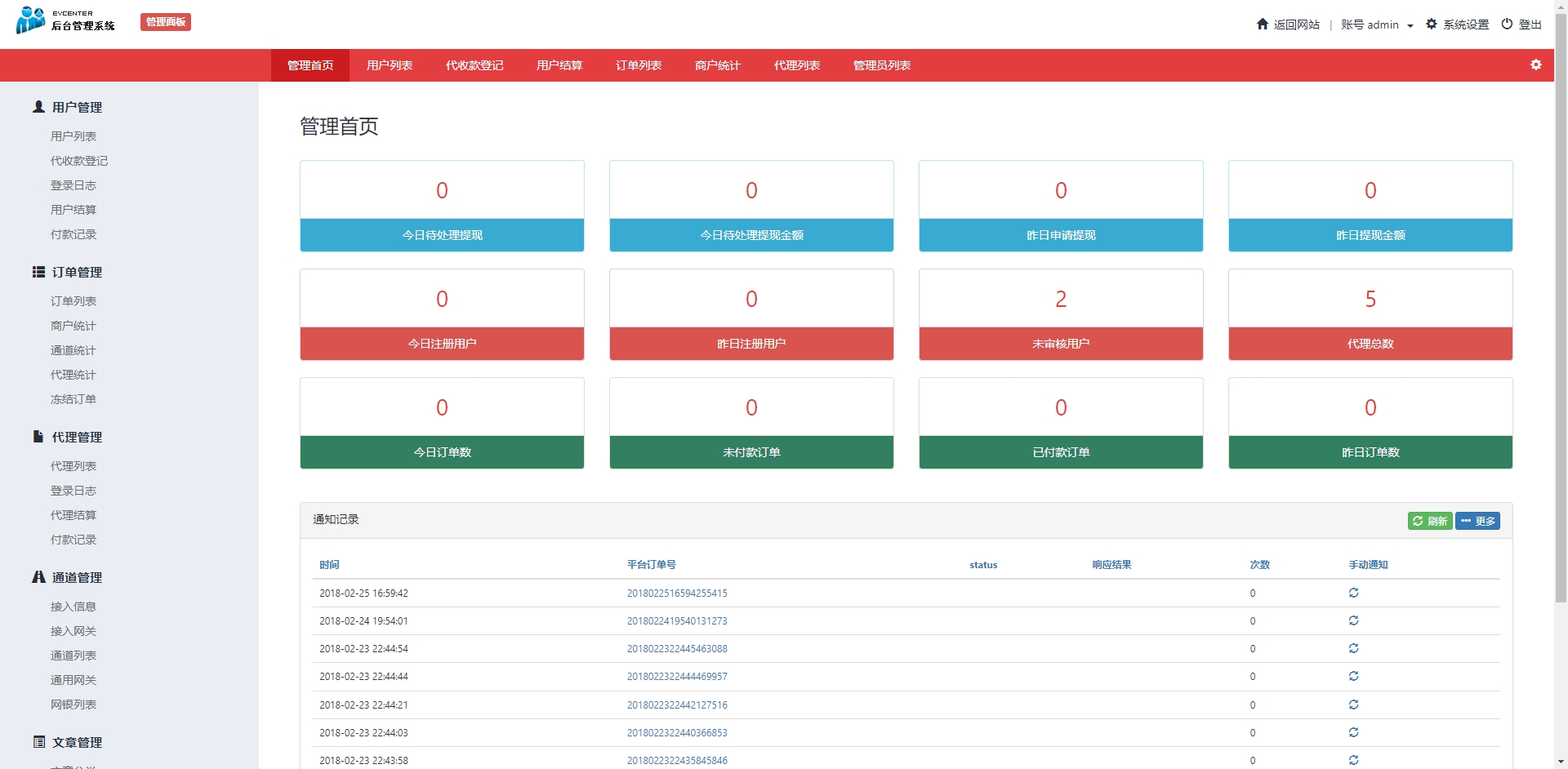Toggle the 通道管理 sidebar group
This screenshot has height=769, width=1568.
77,577
